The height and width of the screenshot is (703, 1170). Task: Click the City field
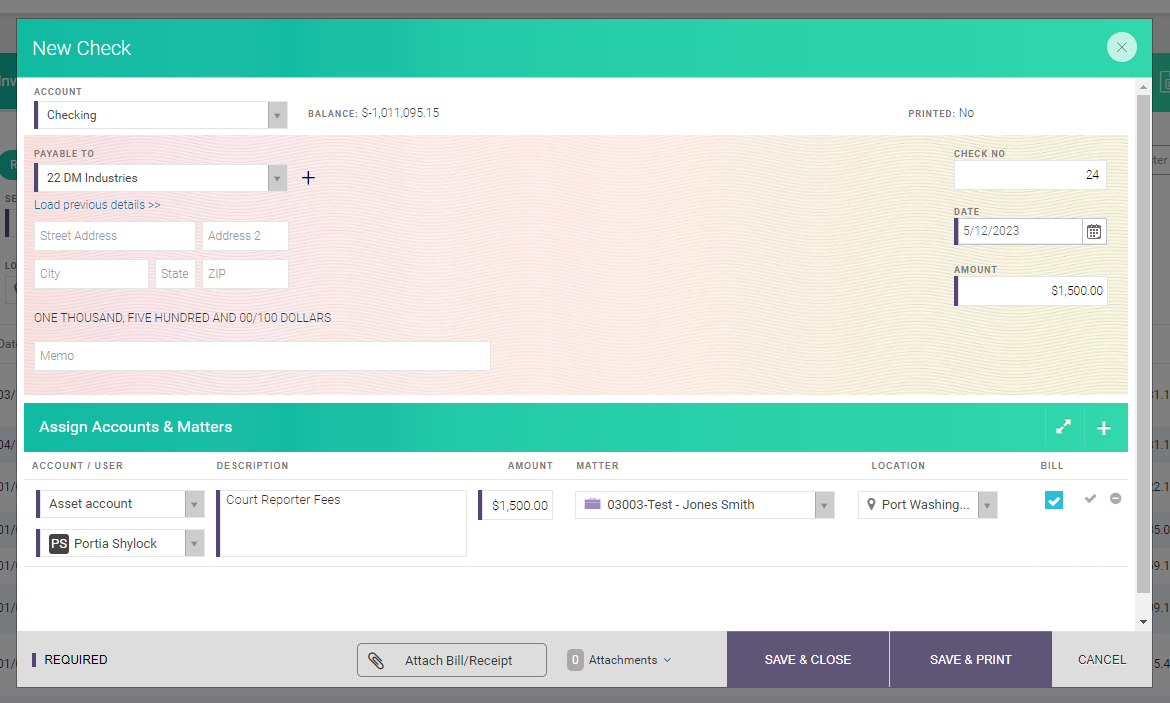pyautogui.click(x=91, y=274)
